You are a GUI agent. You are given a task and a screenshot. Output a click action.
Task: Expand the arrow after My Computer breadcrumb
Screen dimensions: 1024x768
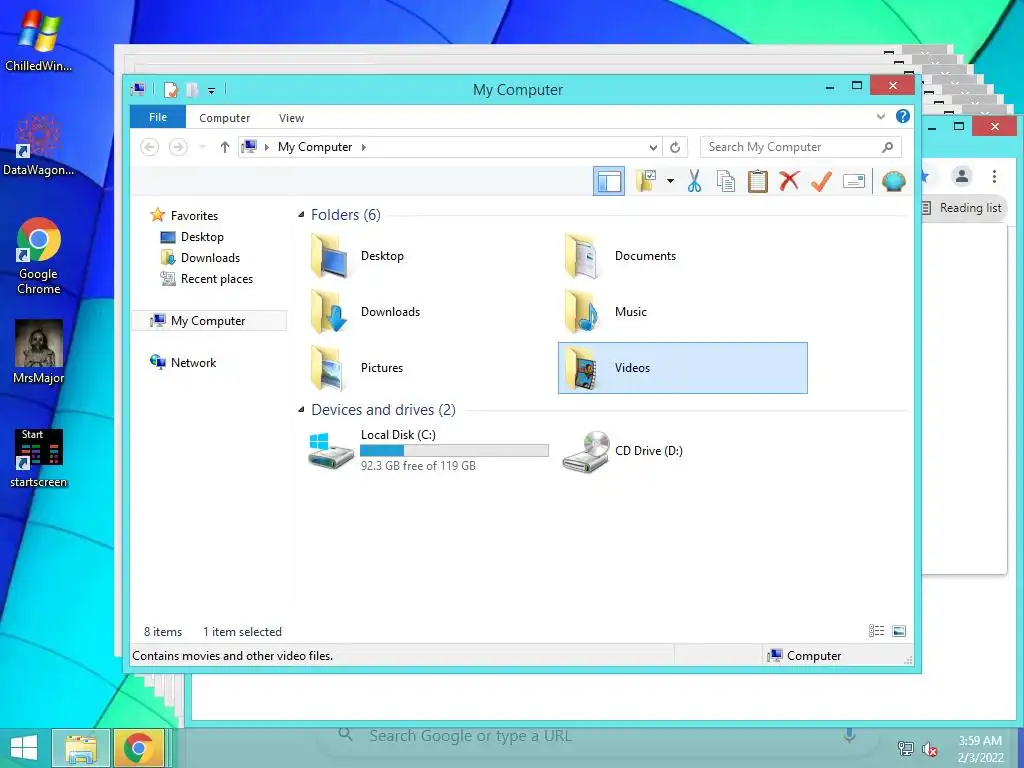pos(364,147)
